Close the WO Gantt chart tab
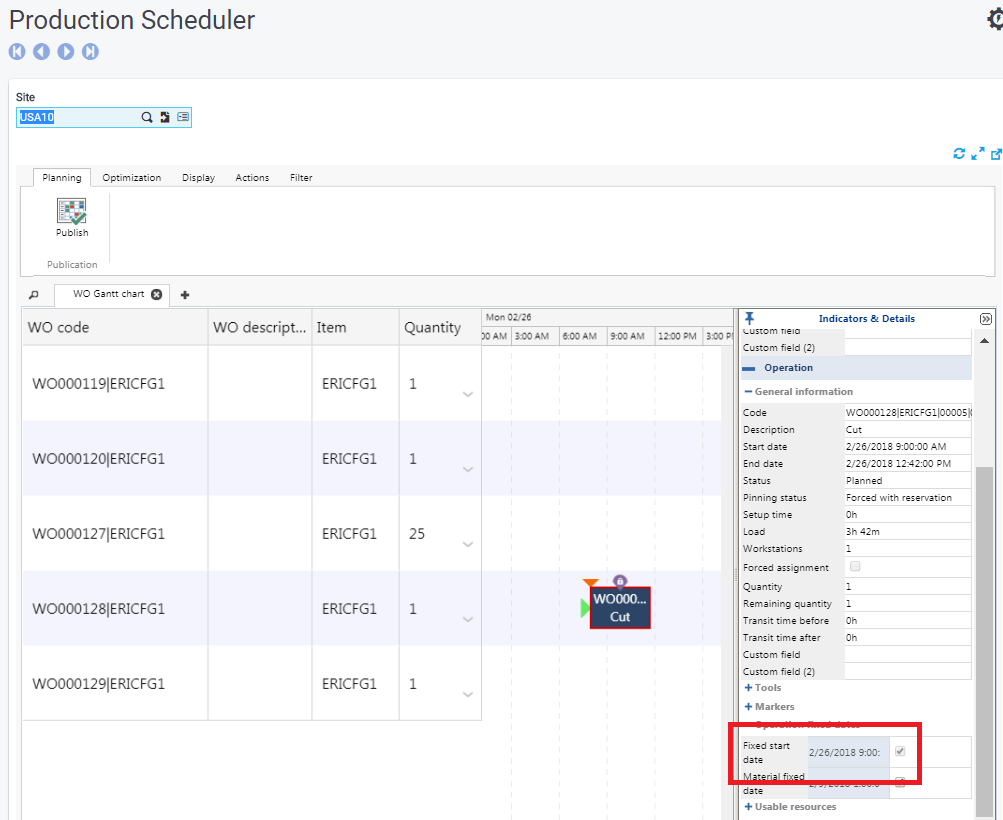 156,294
